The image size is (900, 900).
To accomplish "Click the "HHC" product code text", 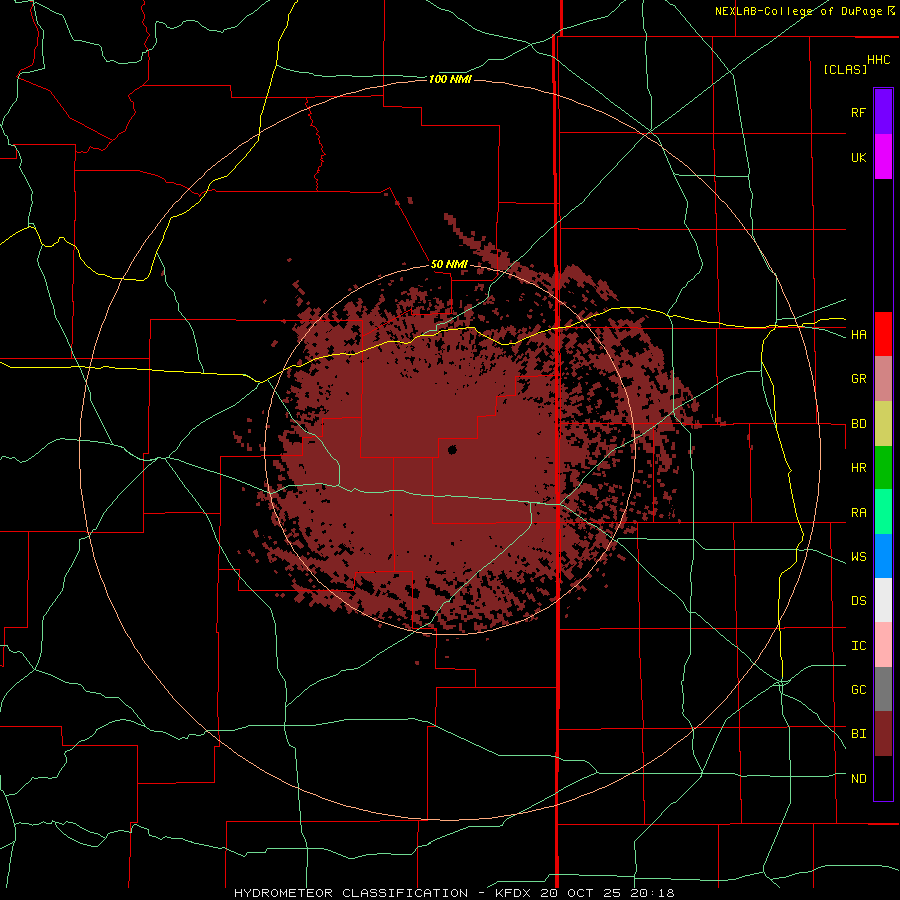I will (x=878, y=60).
